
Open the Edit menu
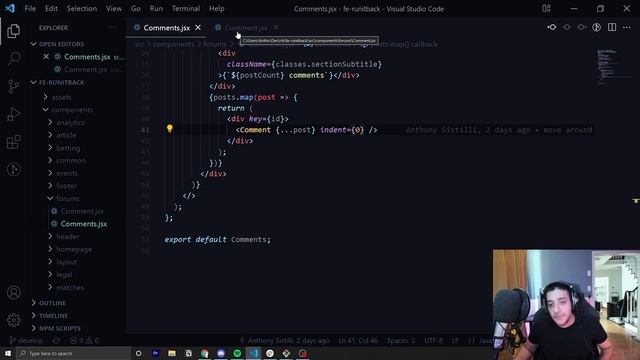pos(51,8)
